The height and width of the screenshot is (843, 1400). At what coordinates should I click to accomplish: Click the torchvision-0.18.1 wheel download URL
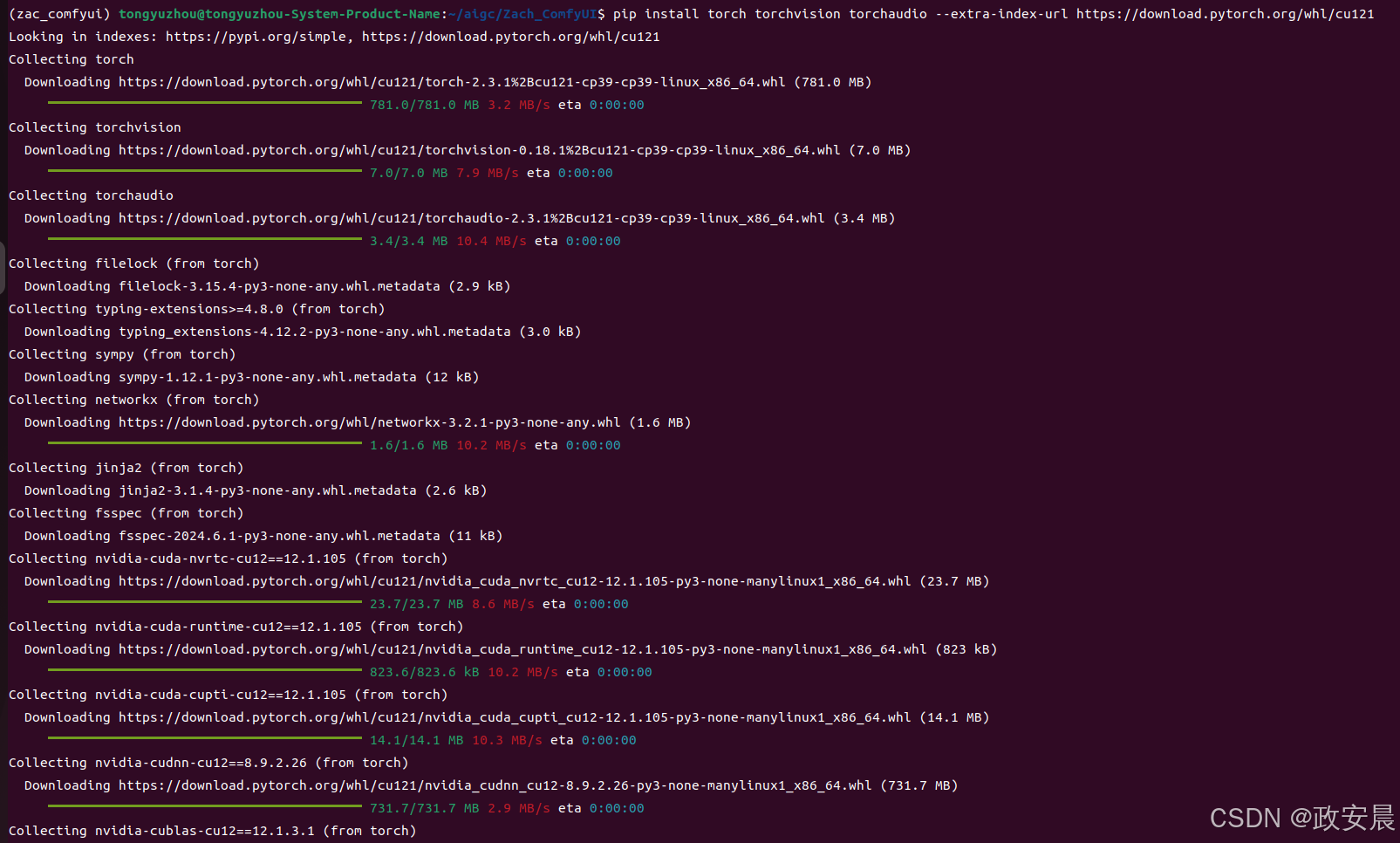point(480,150)
